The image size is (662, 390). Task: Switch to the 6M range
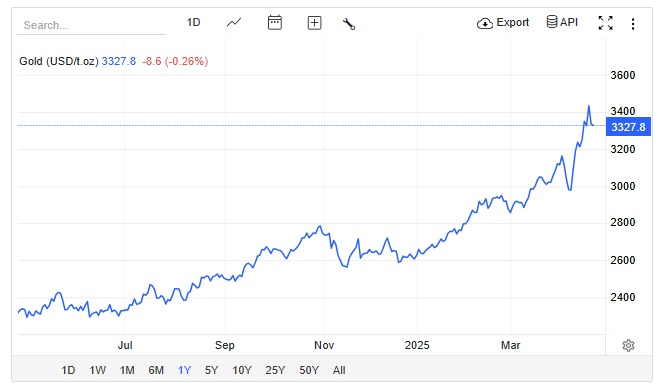pos(156,370)
